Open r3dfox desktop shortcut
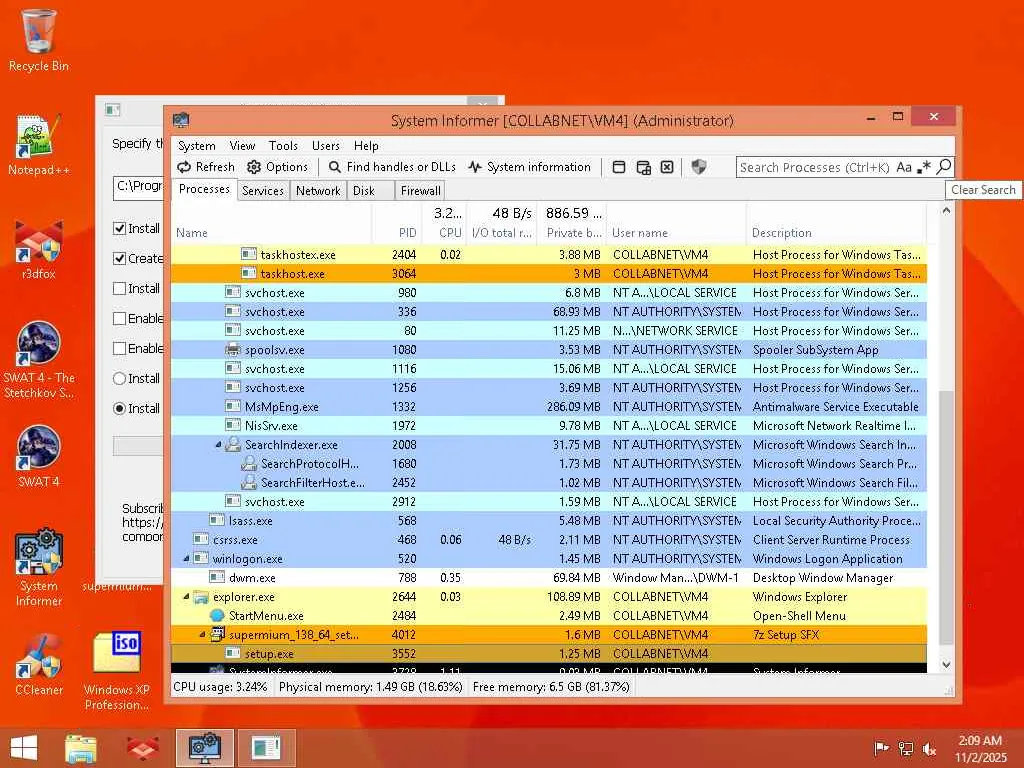 coord(39,249)
